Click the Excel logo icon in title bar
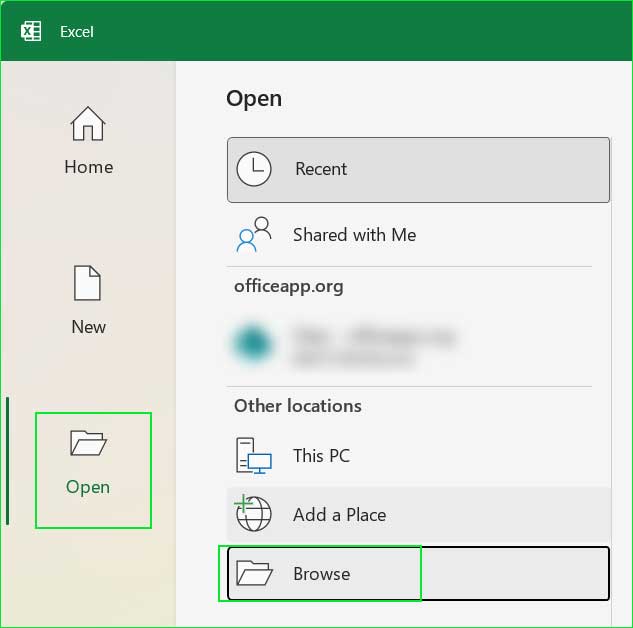Screen dimensions: 633x628 [31, 31]
